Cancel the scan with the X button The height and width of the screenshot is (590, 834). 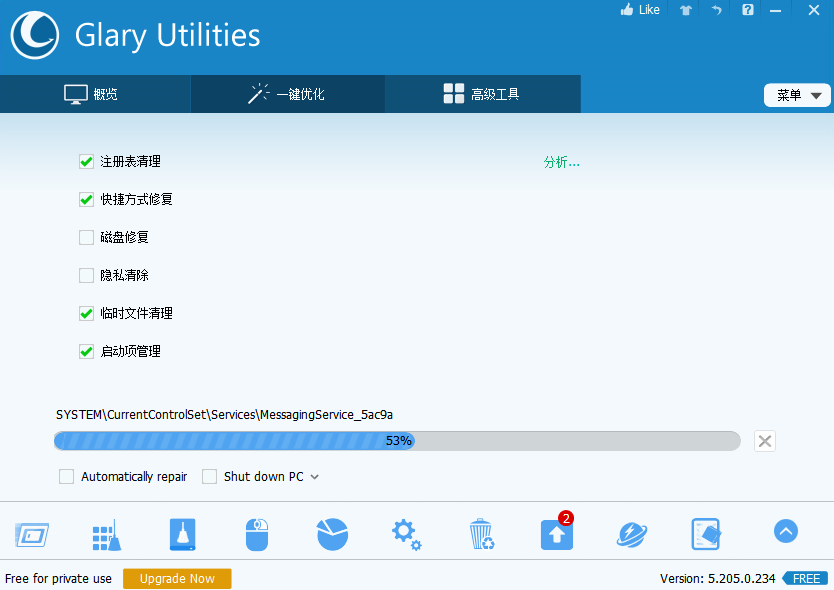[765, 440]
